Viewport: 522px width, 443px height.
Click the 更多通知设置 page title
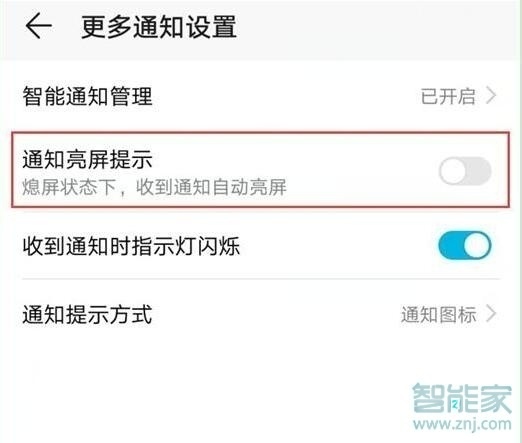159,26
